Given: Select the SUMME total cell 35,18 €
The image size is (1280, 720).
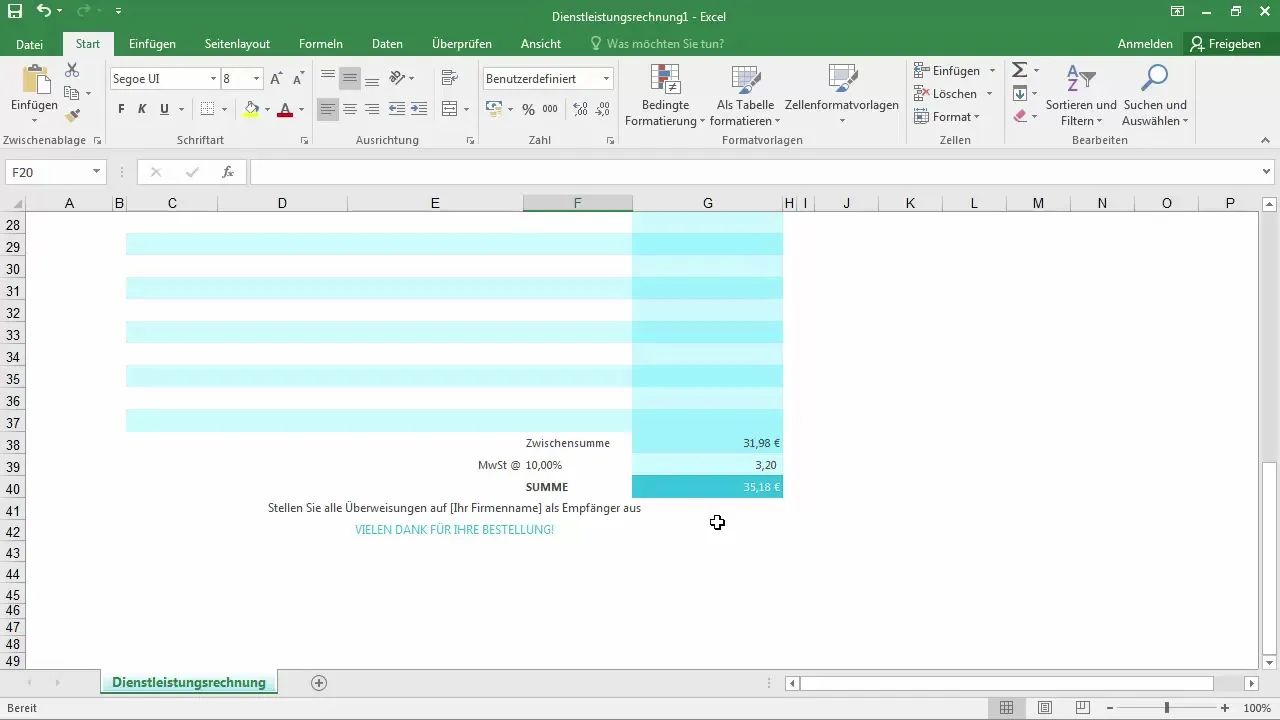Looking at the screenshot, I should [707, 487].
